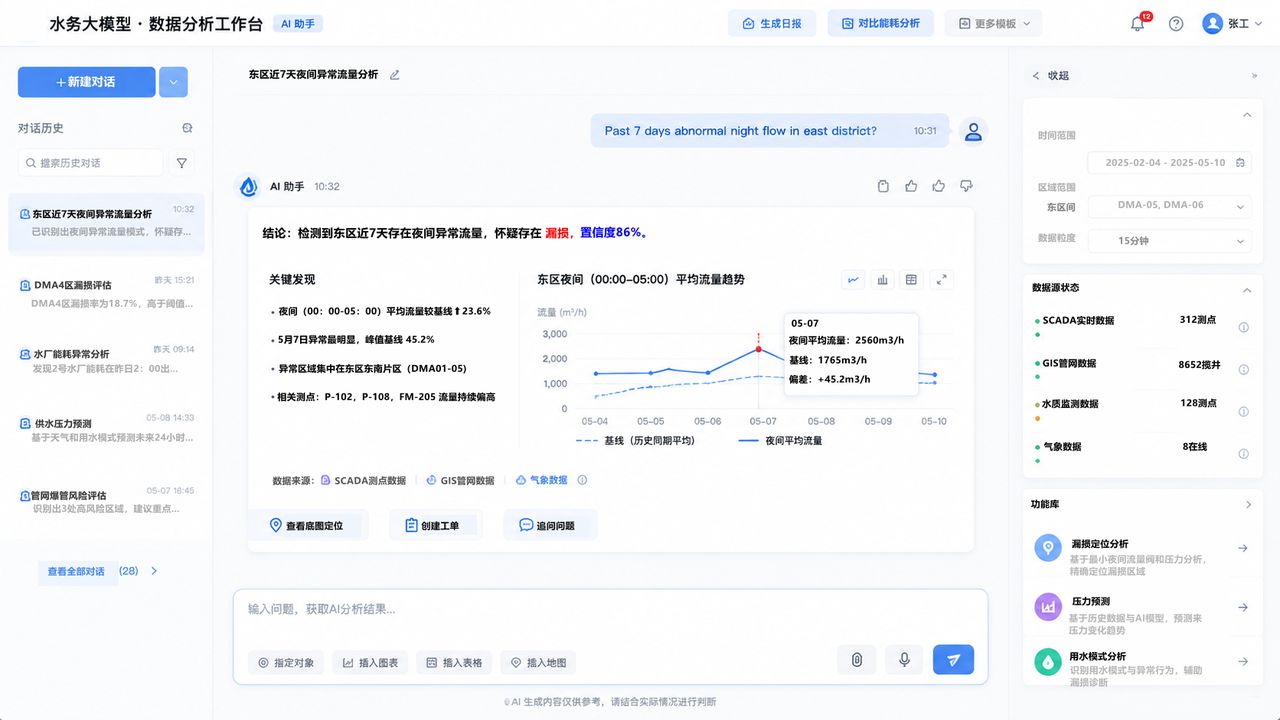Click the 漏损定位分析 location pin icon
The image size is (1280, 720).
click(1048, 547)
